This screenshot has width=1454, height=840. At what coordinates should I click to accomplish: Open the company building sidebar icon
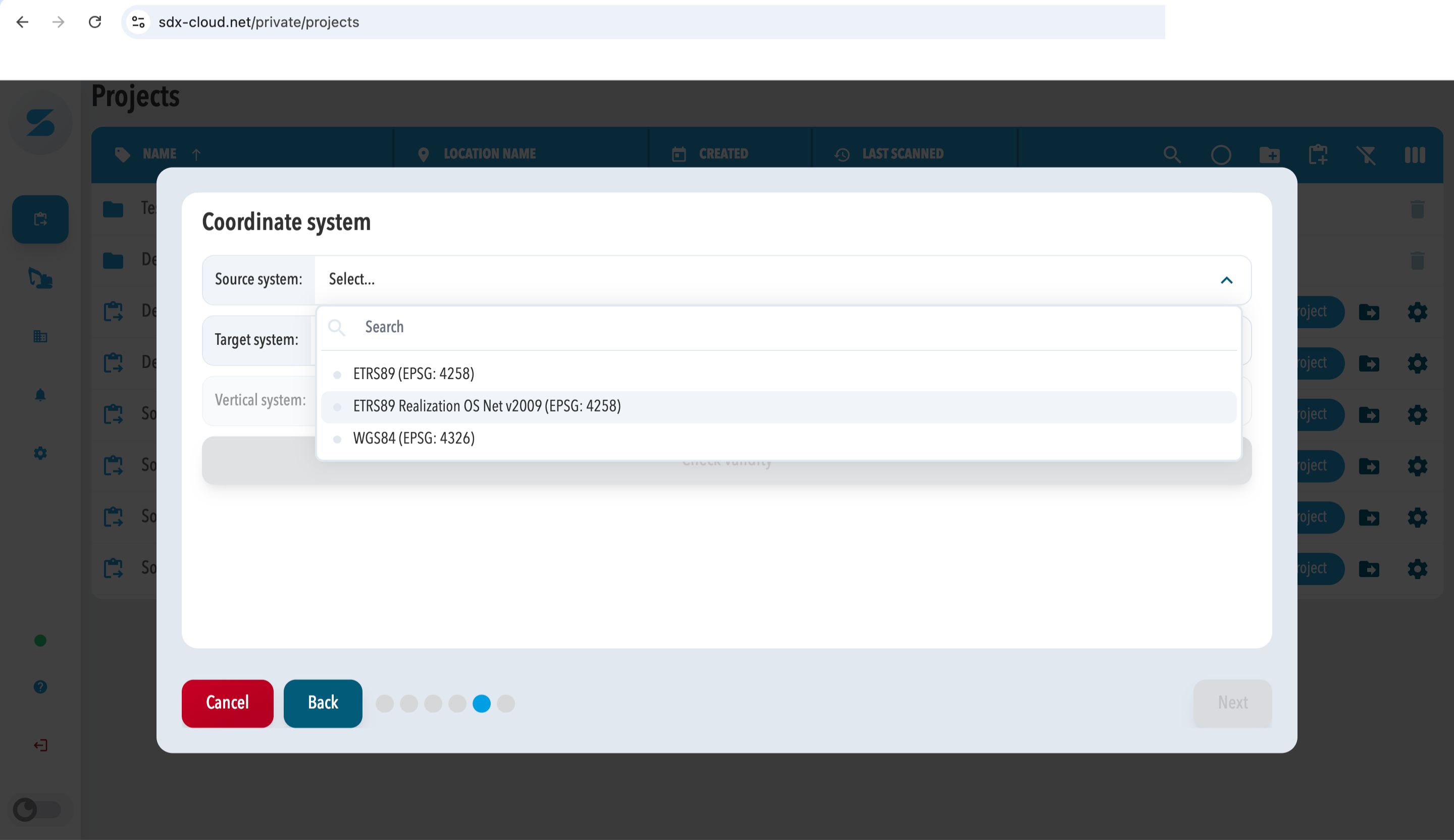pyautogui.click(x=40, y=336)
